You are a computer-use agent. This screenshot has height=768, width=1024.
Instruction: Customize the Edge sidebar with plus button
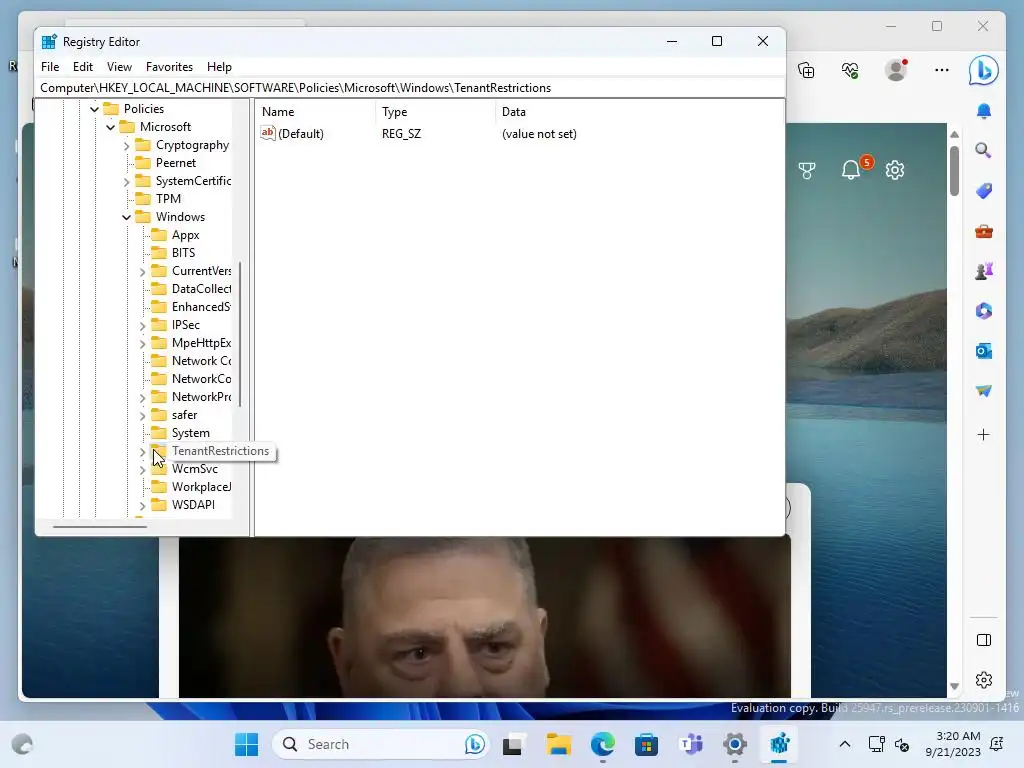point(984,435)
